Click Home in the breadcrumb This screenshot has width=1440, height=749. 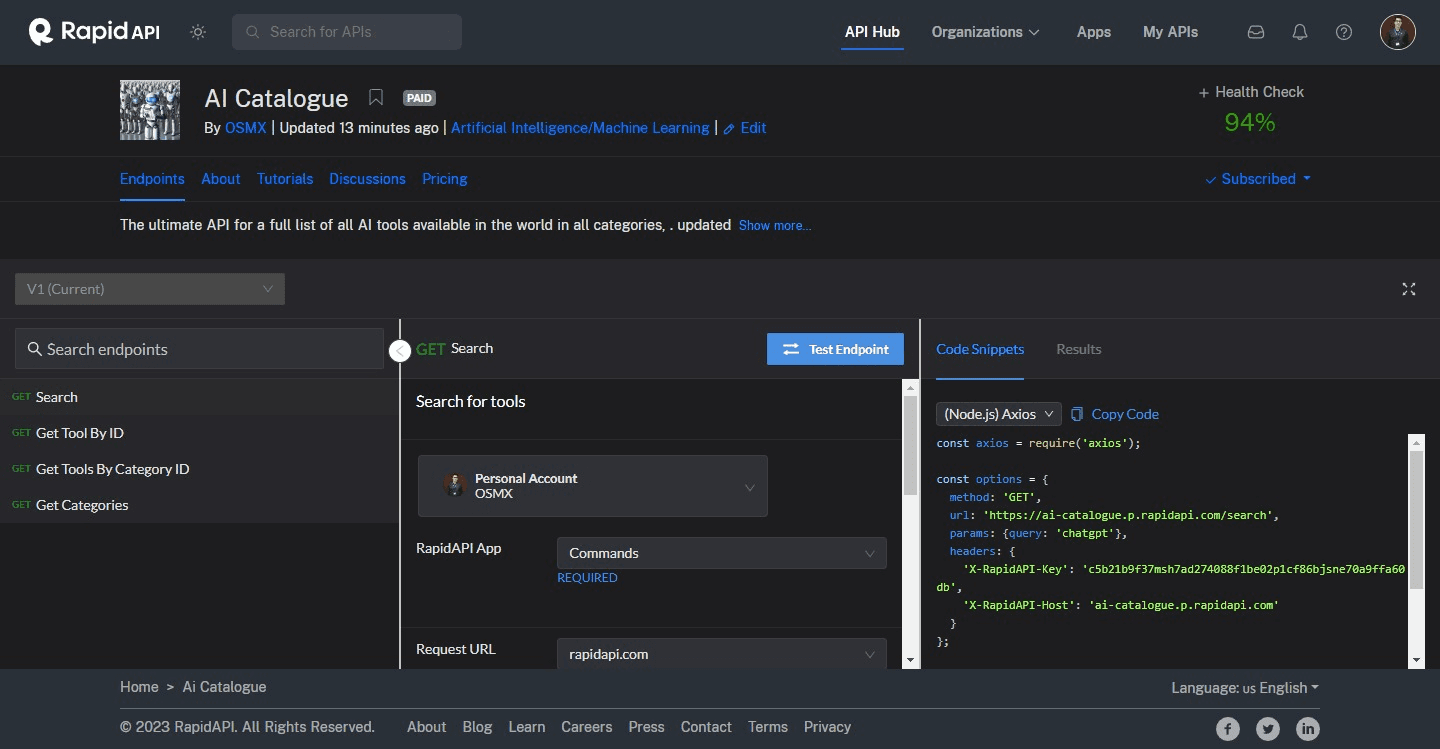(x=139, y=687)
